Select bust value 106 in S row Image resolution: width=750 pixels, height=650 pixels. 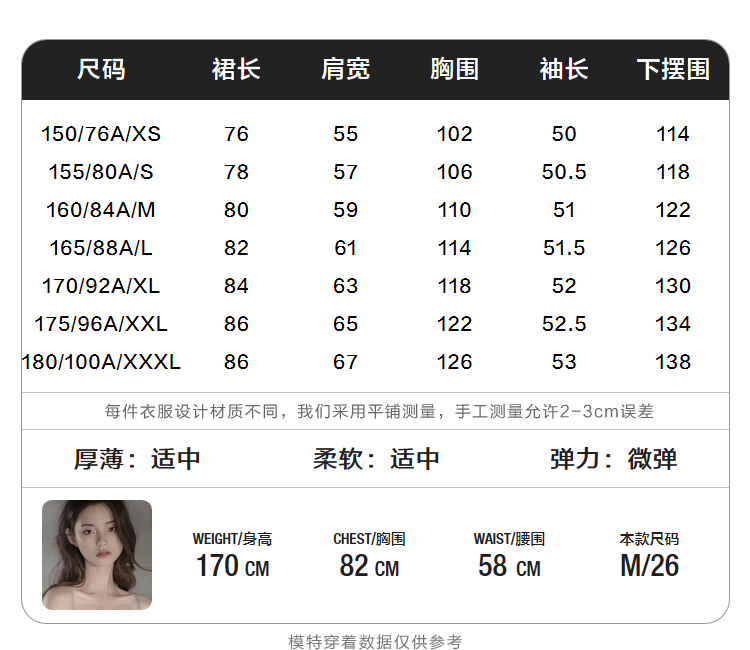[454, 172]
